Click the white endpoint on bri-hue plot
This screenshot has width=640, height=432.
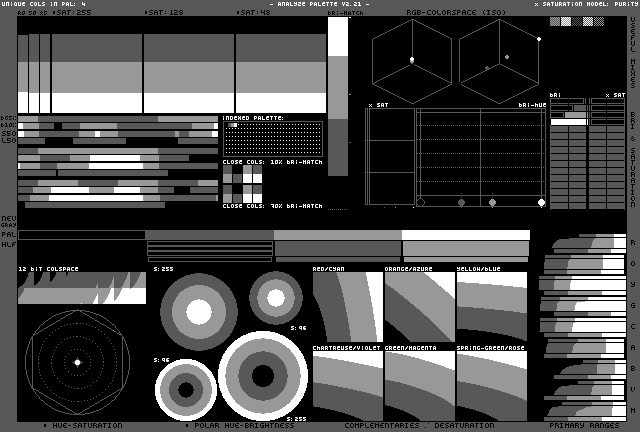(541, 202)
